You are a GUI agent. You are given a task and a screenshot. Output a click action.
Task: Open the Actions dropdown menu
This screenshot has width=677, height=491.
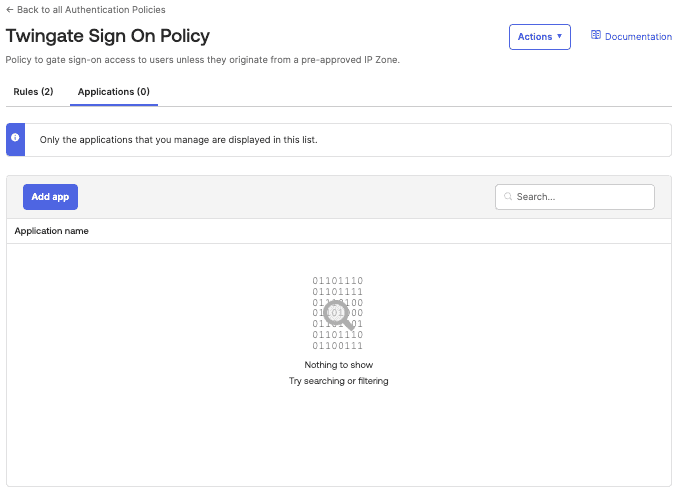tap(539, 37)
